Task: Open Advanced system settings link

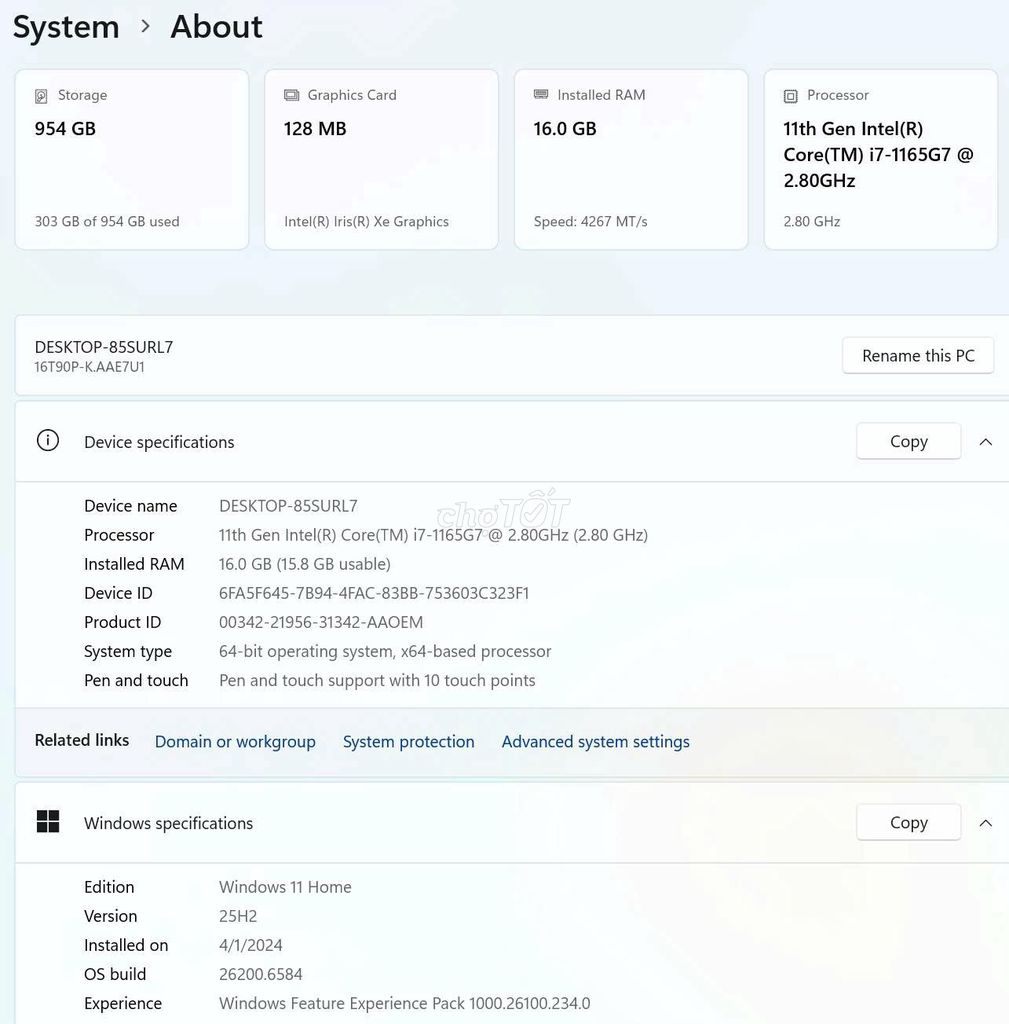Action: pyautogui.click(x=596, y=742)
